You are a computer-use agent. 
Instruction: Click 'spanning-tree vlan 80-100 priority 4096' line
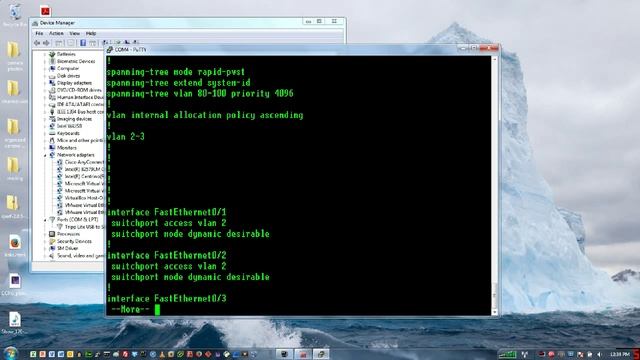click(200, 93)
